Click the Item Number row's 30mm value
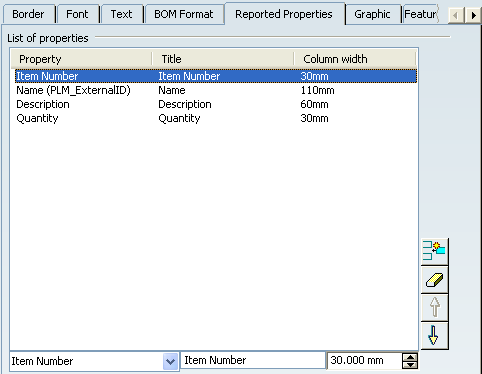Viewport: 482px width, 374px height. (x=314, y=76)
